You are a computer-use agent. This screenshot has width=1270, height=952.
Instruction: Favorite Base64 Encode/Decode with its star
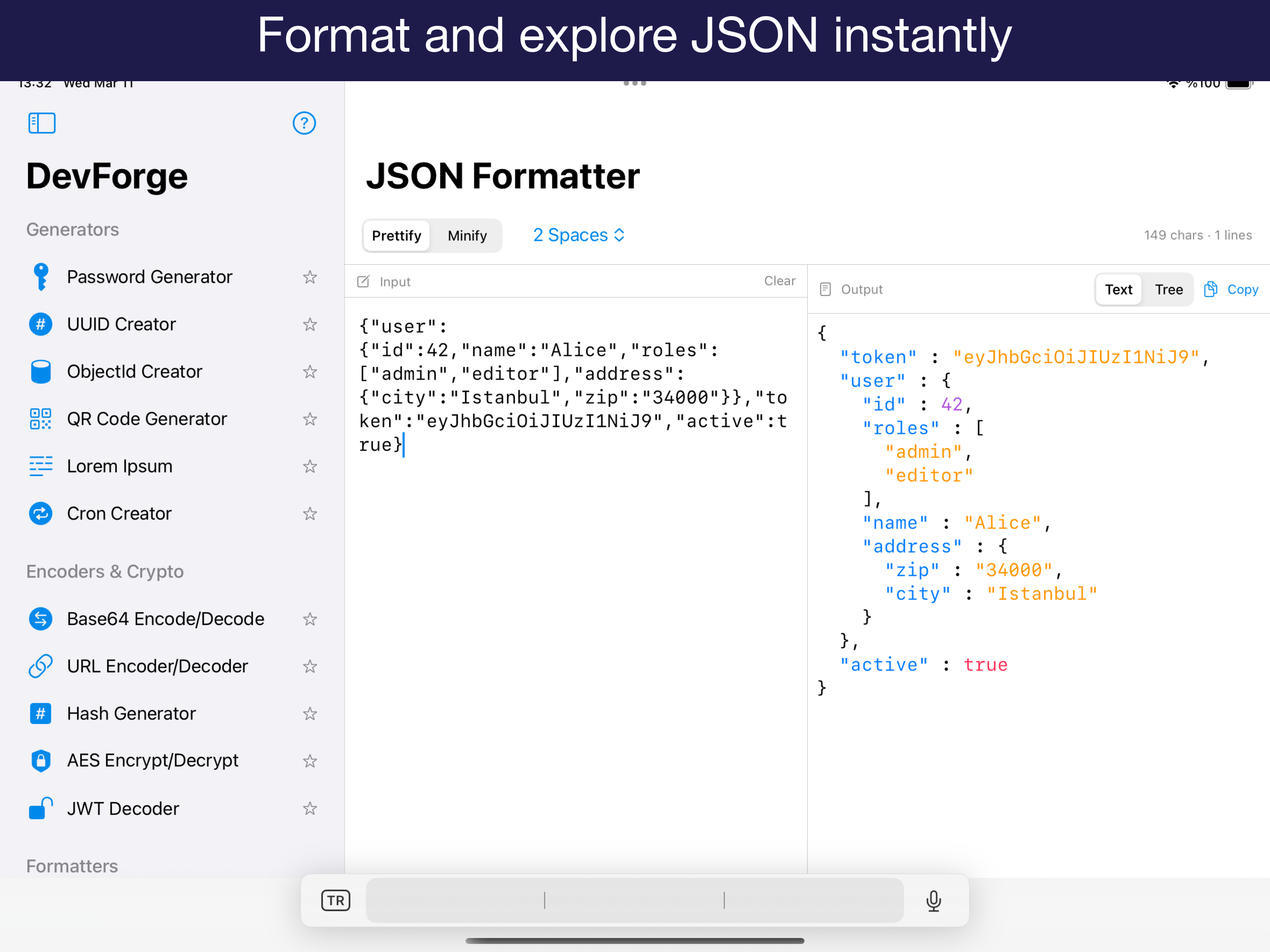click(x=310, y=619)
